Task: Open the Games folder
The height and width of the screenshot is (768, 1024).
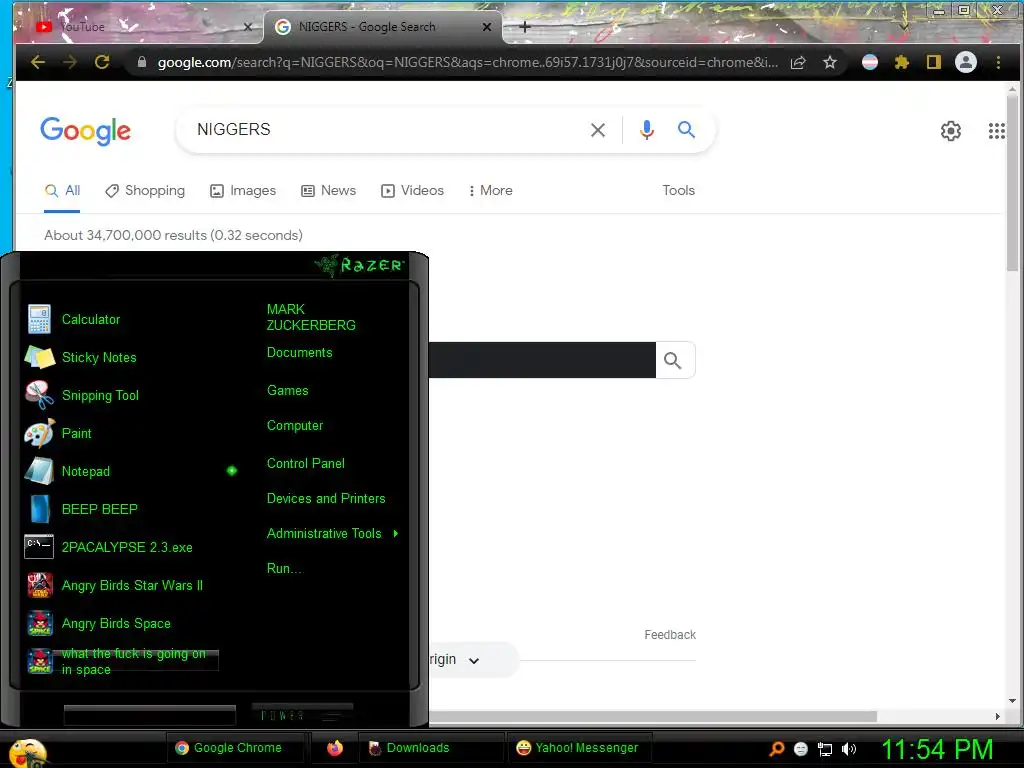Action: click(x=287, y=391)
